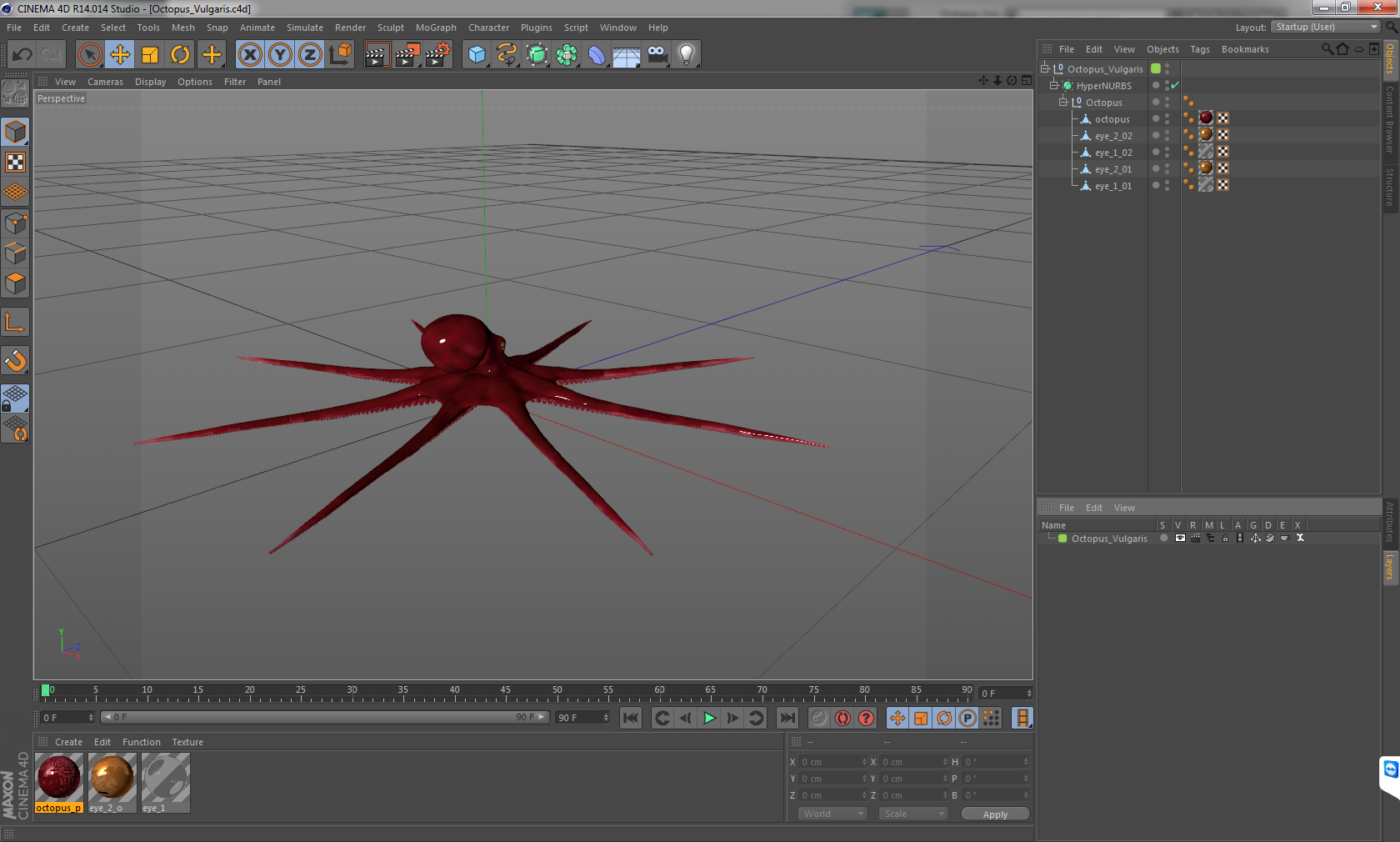
Task: Select the Live Selection tool
Action: [x=90, y=55]
